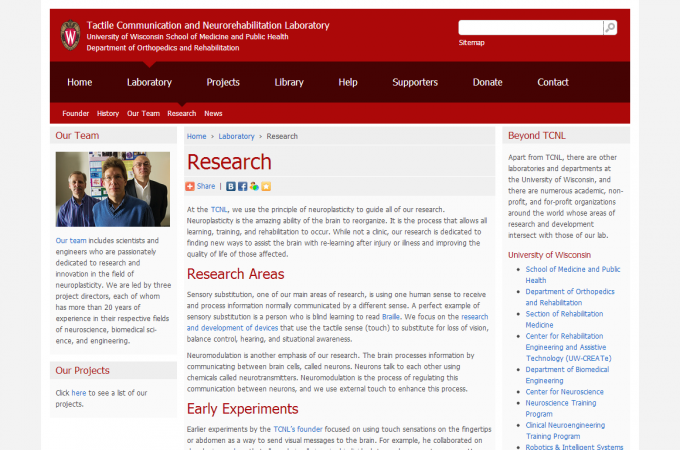Click the Home breadcrumb link

(x=196, y=136)
